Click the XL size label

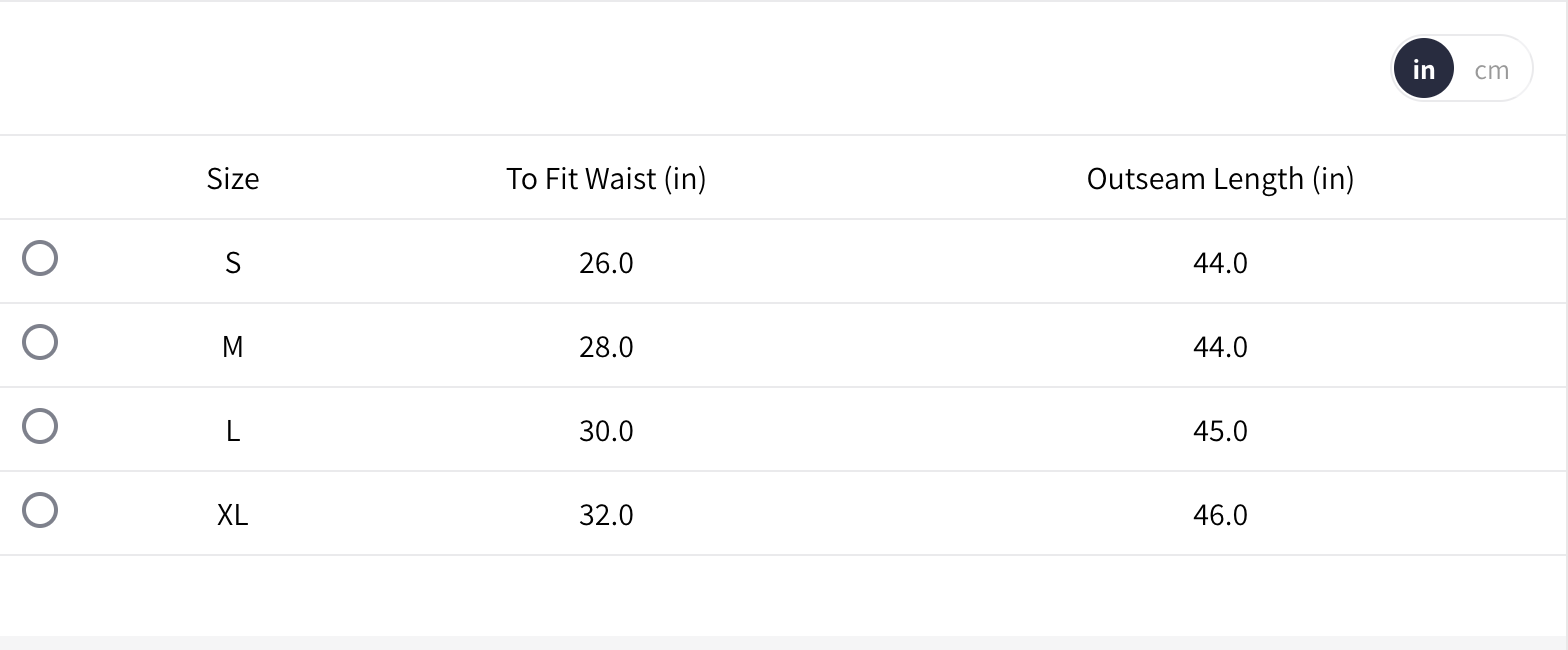click(233, 515)
